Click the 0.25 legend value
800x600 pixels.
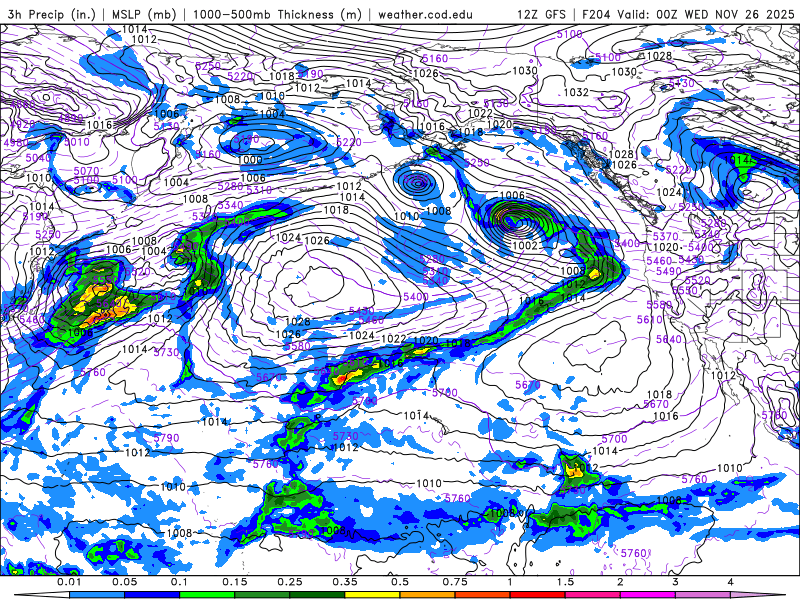290,582
